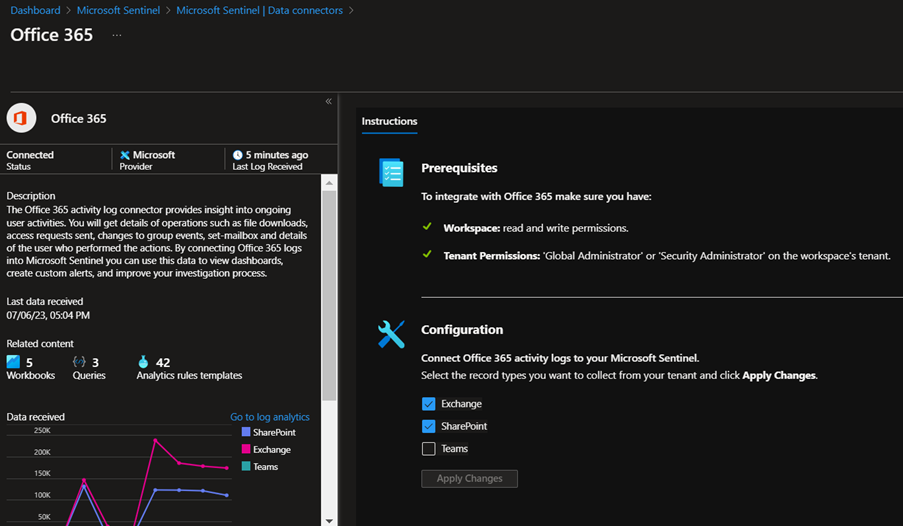Click the Prerequisites checklist icon
This screenshot has height=526, width=903.
[391, 172]
